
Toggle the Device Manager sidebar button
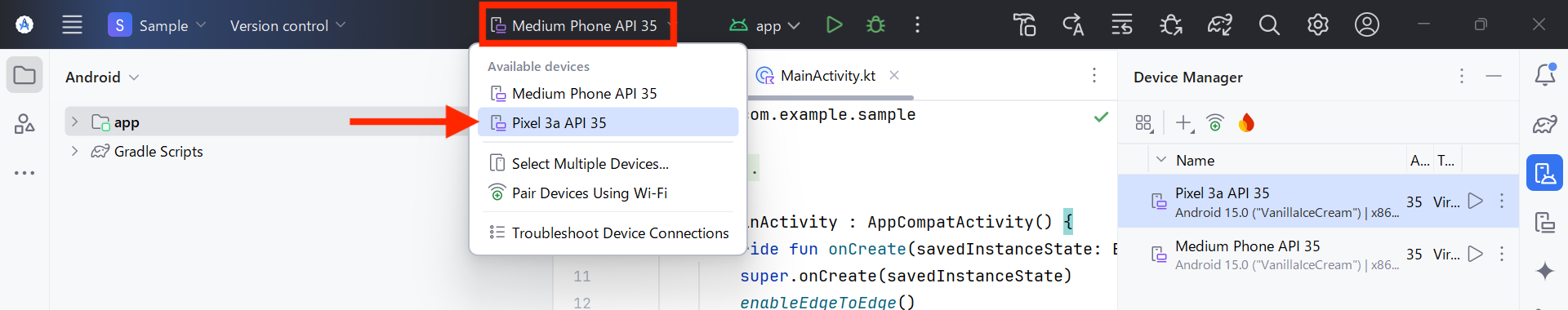click(1545, 173)
